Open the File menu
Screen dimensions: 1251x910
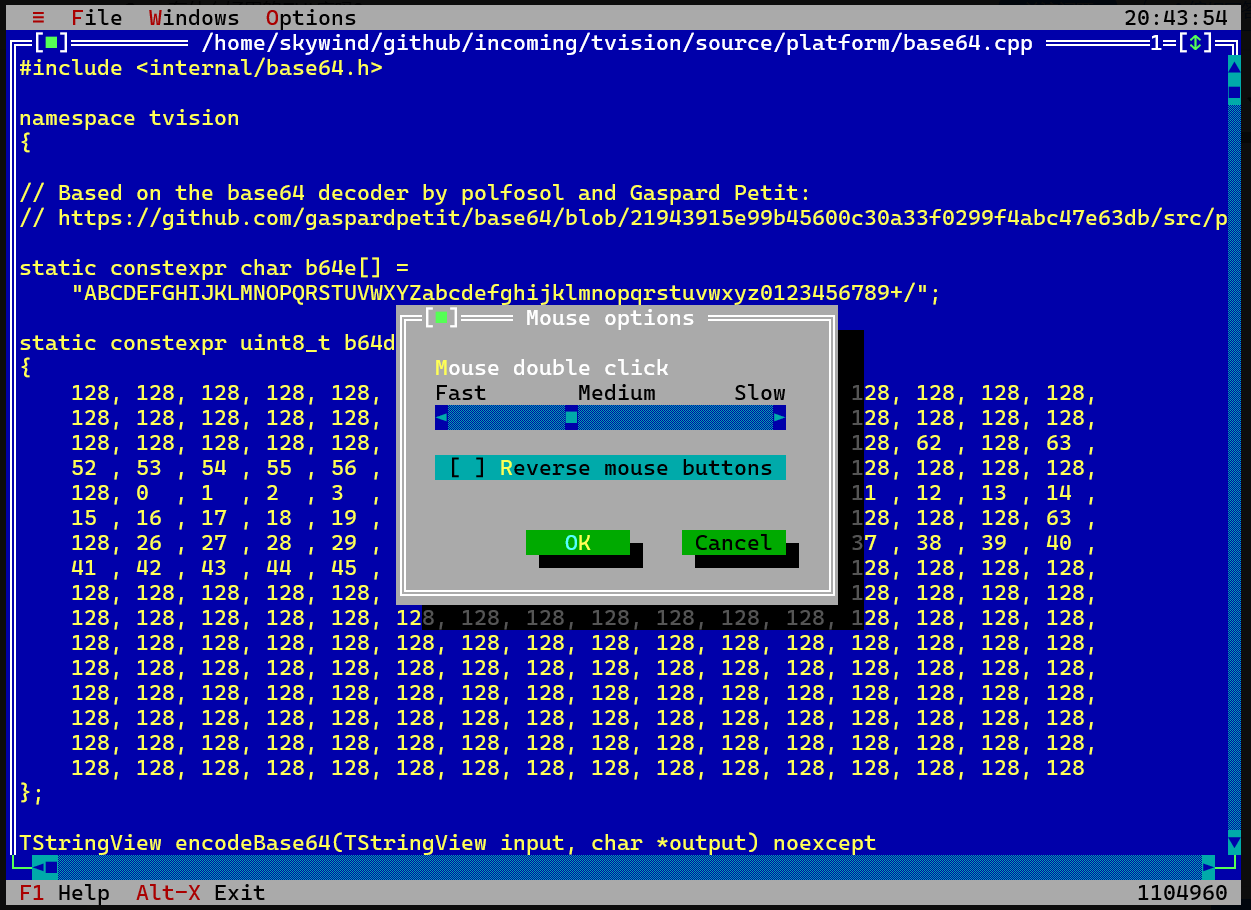point(97,18)
